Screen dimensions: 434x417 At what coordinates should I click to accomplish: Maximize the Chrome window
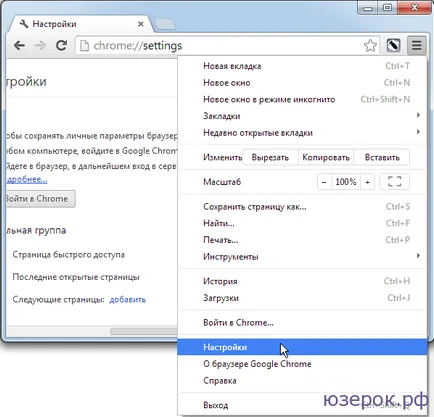coord(387,8)
